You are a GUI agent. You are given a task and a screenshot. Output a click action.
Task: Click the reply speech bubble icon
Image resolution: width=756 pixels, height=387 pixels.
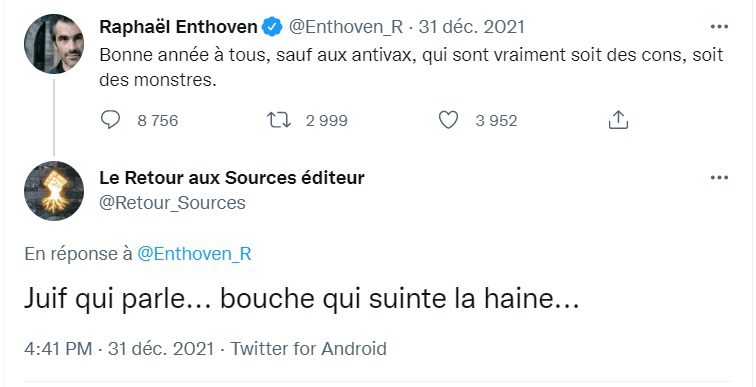pos(110,120)
